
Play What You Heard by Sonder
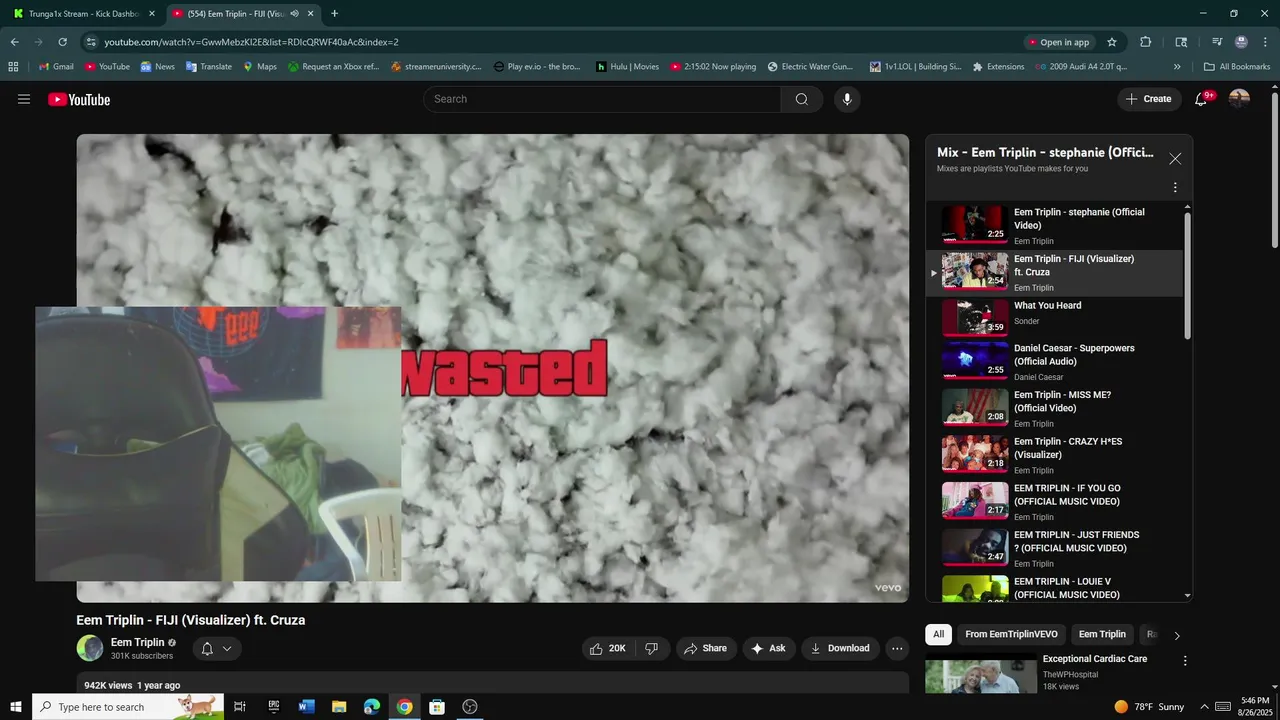pyautogui.click(x=1055, y=318)
